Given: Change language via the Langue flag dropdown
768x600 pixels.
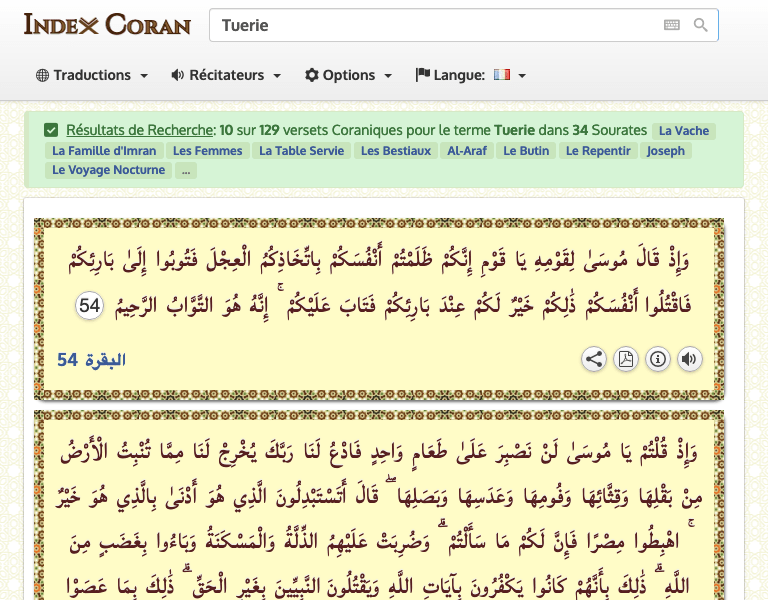Looking at the screenshot, I should pyautogui.click(x=471, y=75).
